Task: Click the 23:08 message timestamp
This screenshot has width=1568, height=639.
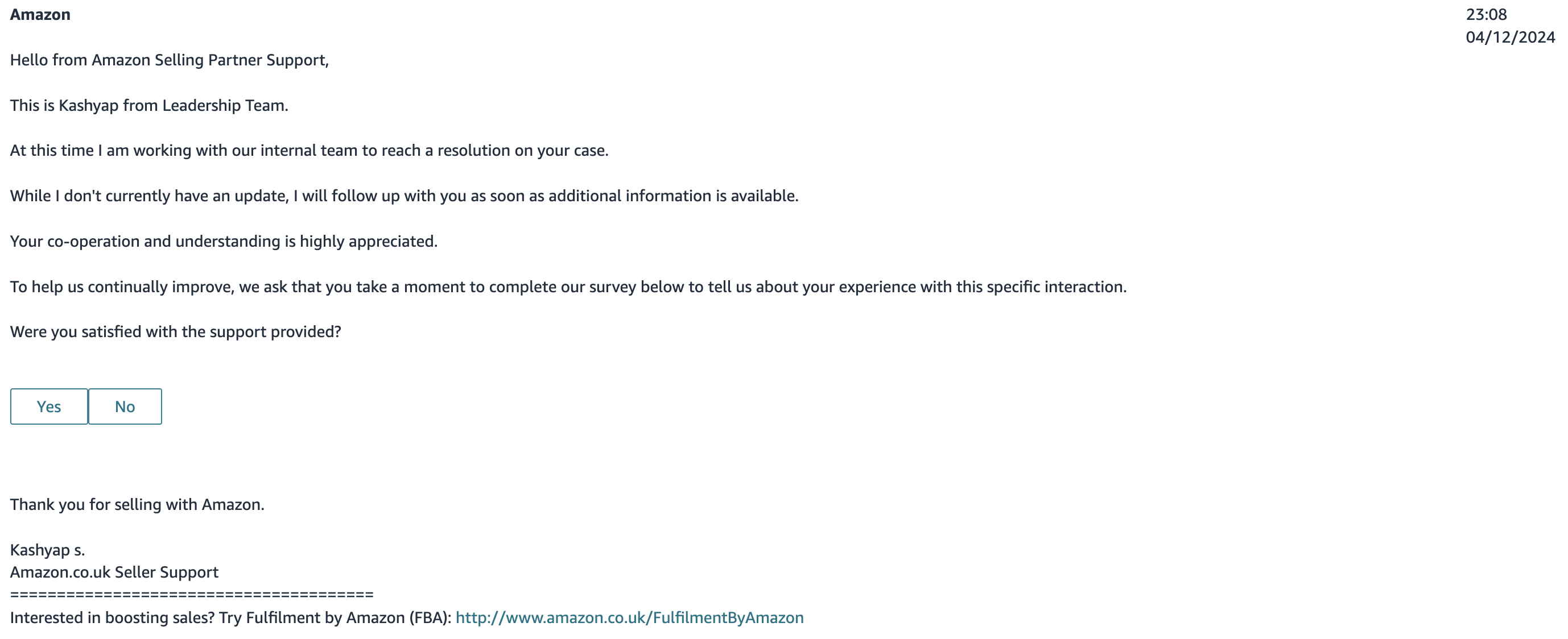Action: 1486,15
